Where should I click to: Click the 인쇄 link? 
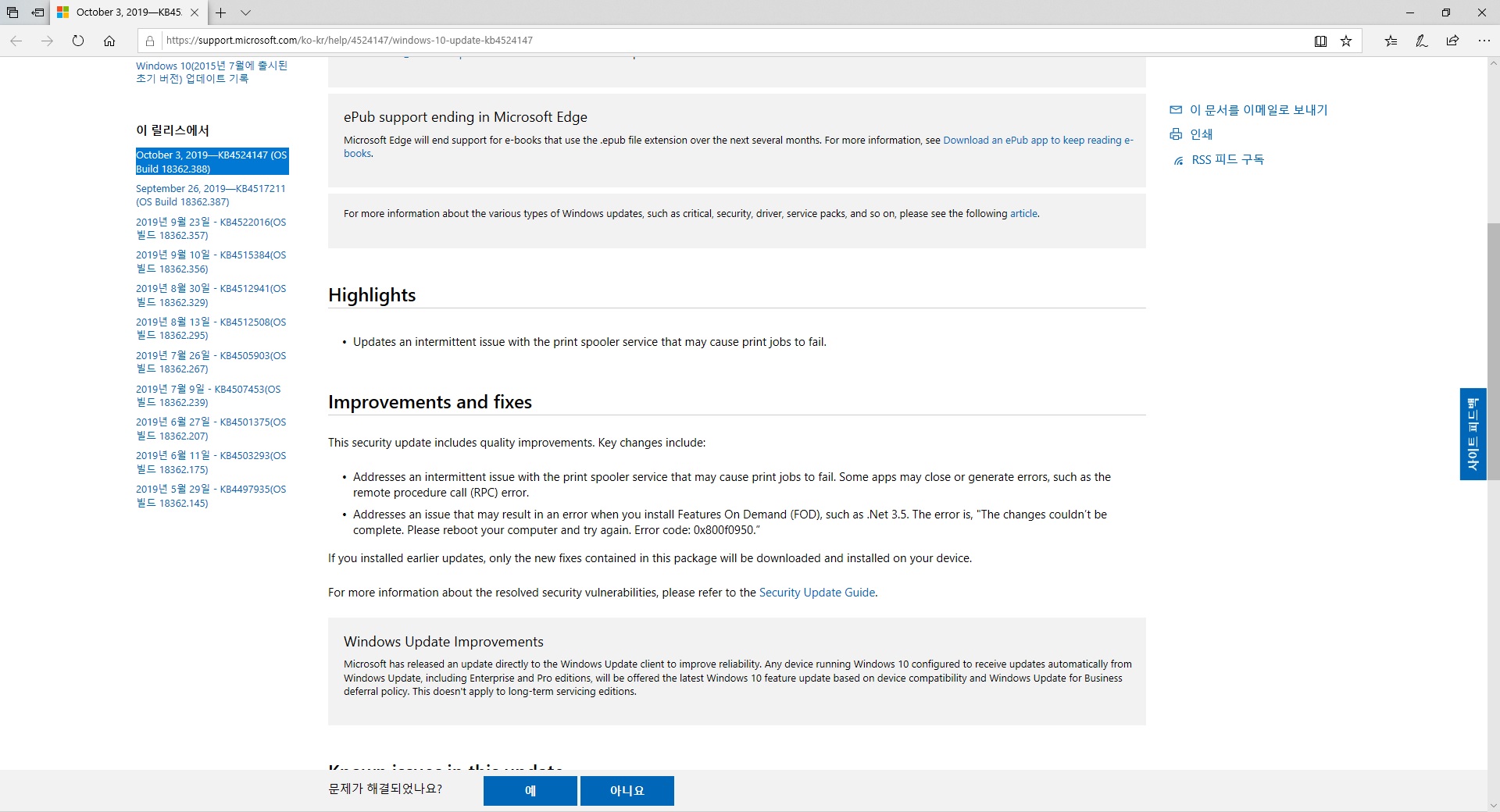1201,134
